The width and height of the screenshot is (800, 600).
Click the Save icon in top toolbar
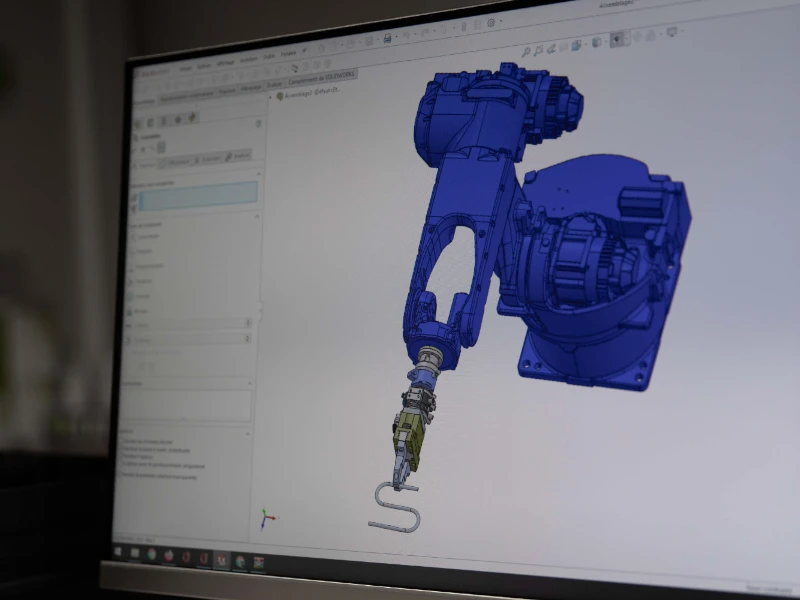pos(369,41)
